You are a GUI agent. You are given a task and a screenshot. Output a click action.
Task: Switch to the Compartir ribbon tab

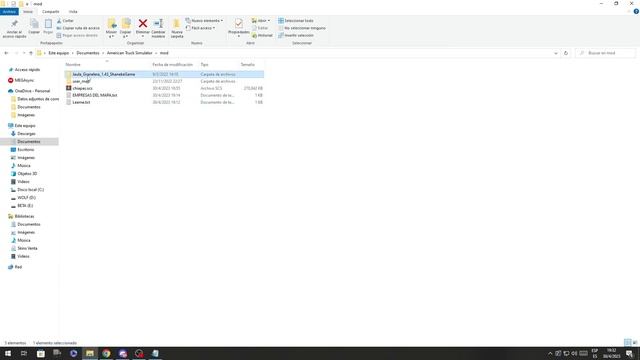point(51,11)
